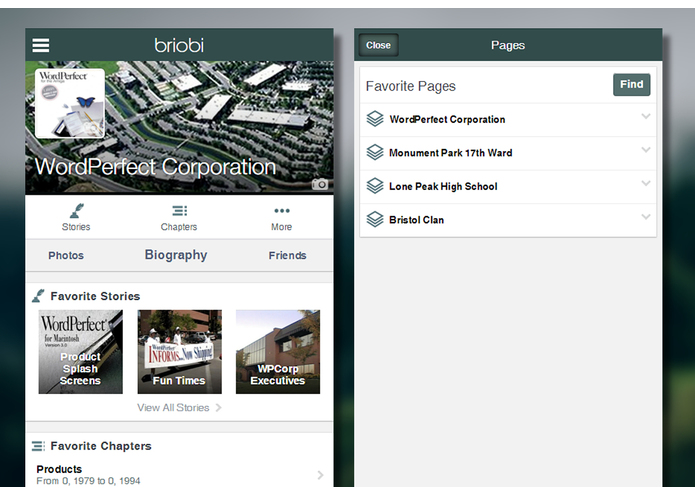Viewport: 695px width, 494px height.
Task: Click the WordPerfect Corporation page title
Action: pos(155,167)
